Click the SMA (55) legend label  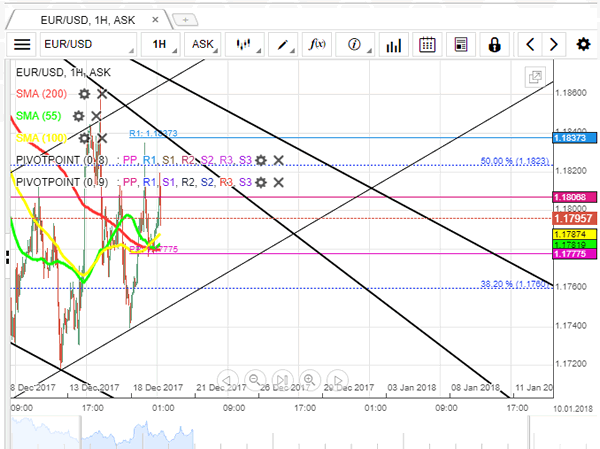click(x=38, y=116)
